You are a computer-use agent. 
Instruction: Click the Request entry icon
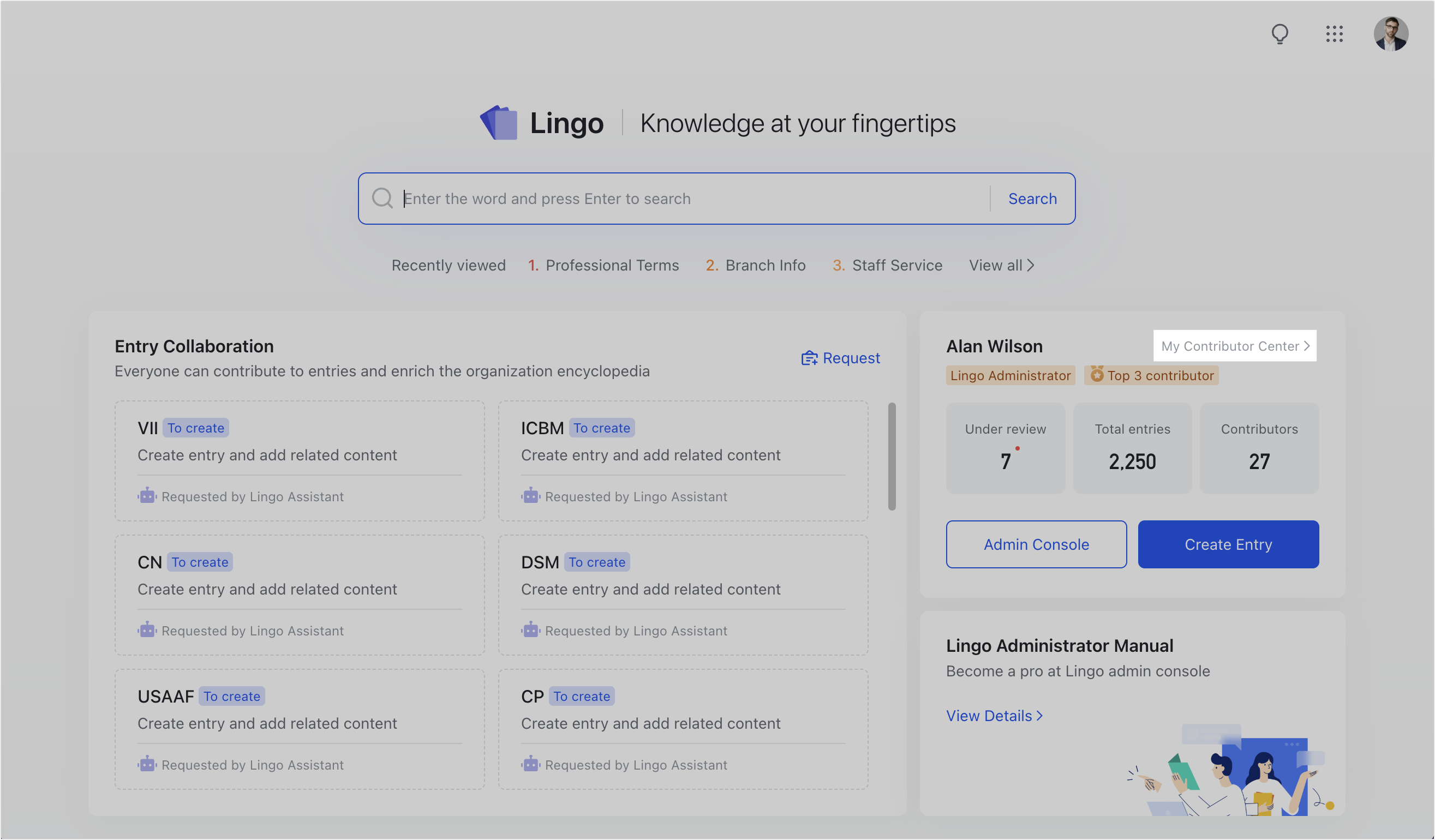809,358
